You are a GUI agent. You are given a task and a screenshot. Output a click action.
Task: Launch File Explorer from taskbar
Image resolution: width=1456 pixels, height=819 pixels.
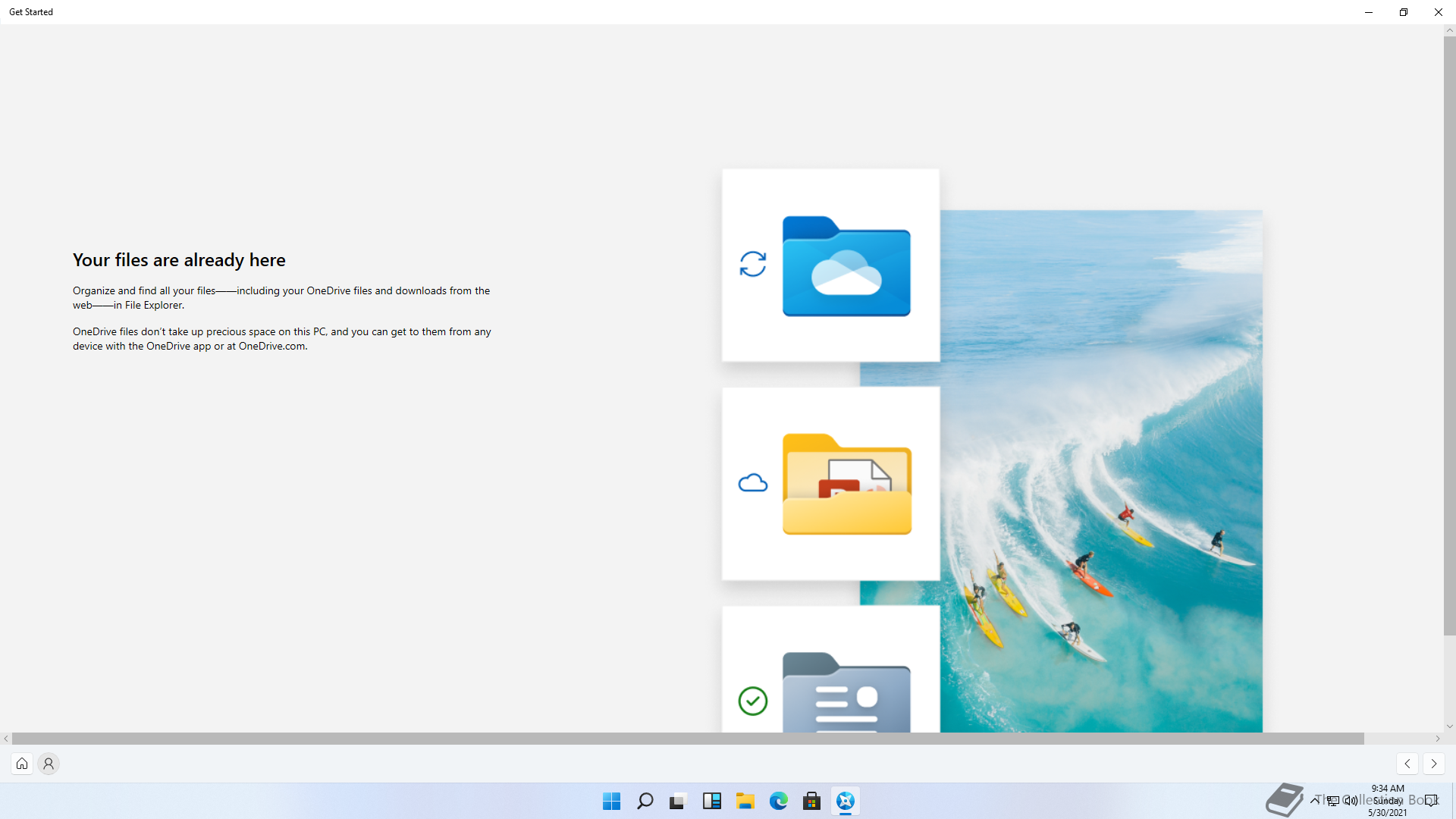(745, 801)
